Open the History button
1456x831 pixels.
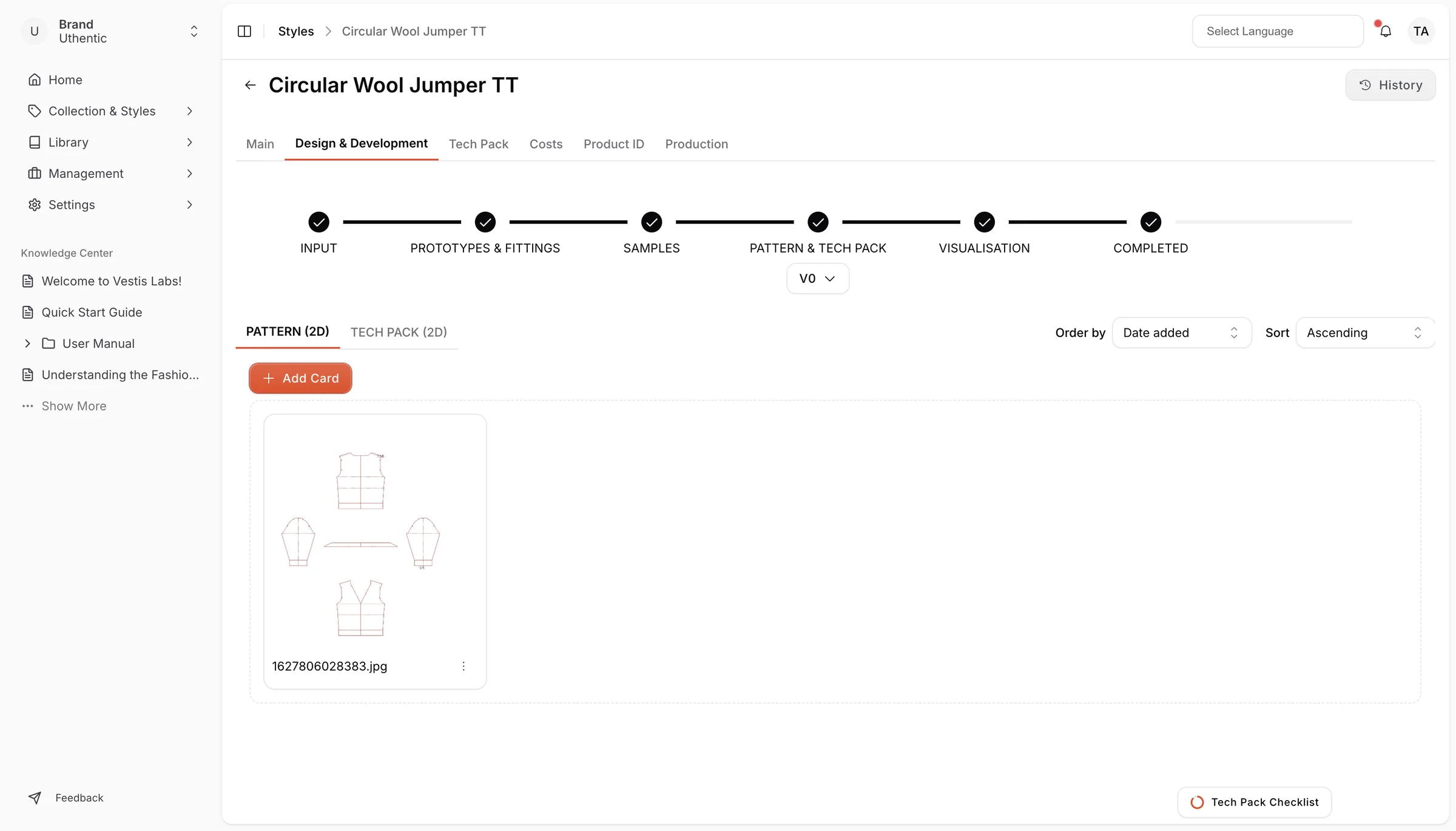pyautogui.click(x=1390, y=85)
